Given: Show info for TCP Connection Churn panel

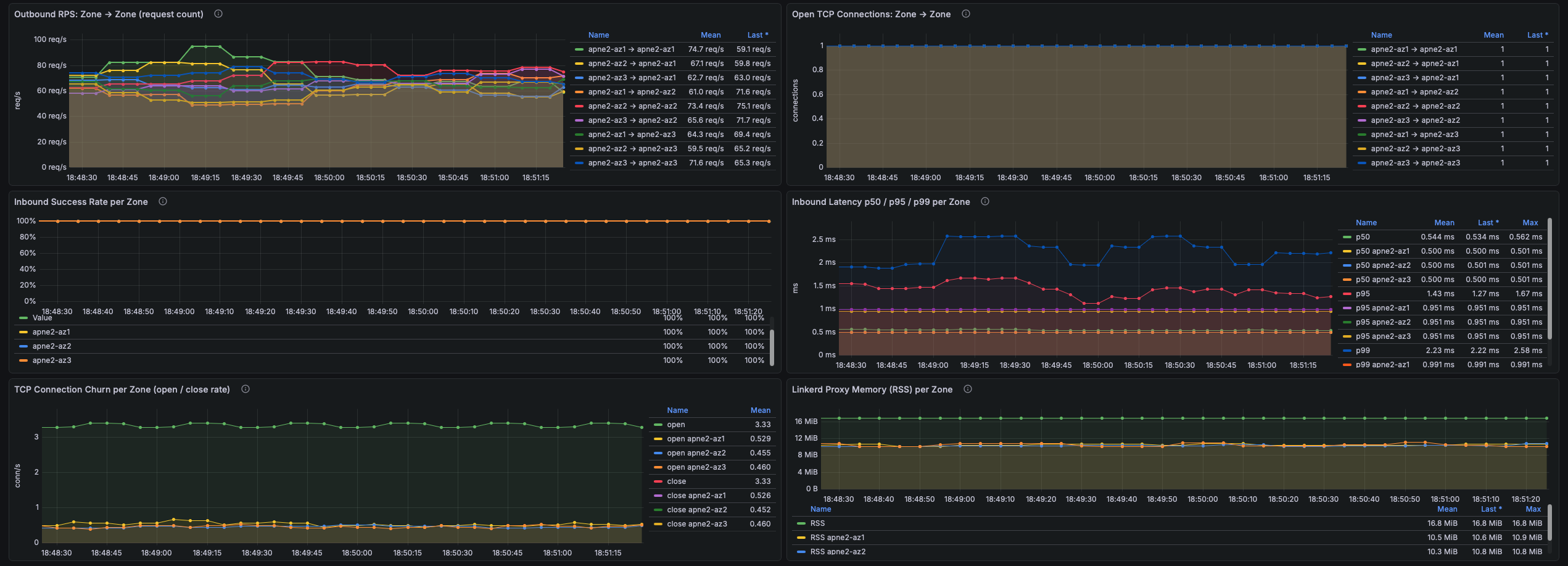Looking at the screenshot, I should 246,389.
